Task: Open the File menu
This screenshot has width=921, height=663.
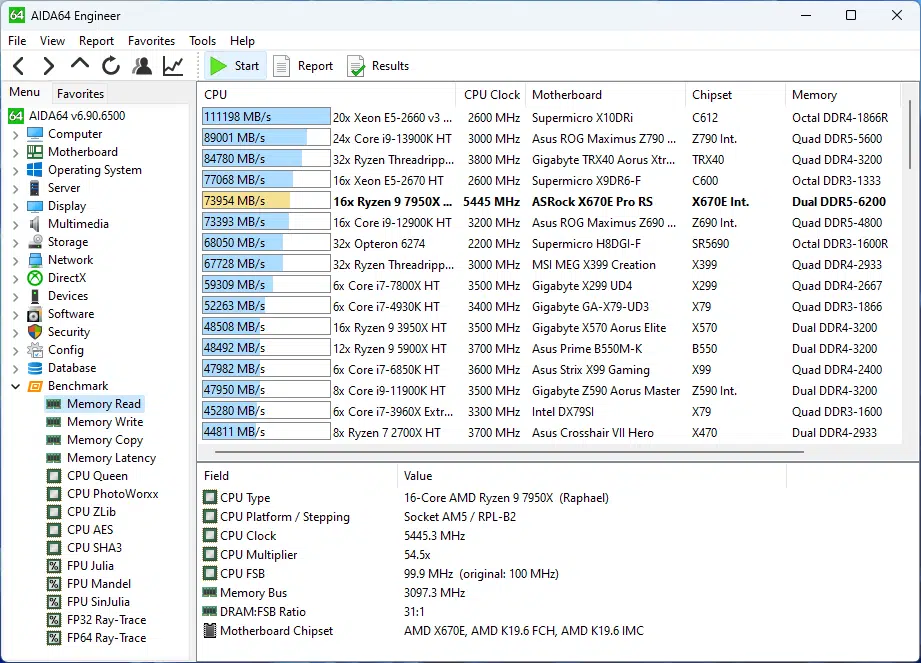Action: (17, 41)
